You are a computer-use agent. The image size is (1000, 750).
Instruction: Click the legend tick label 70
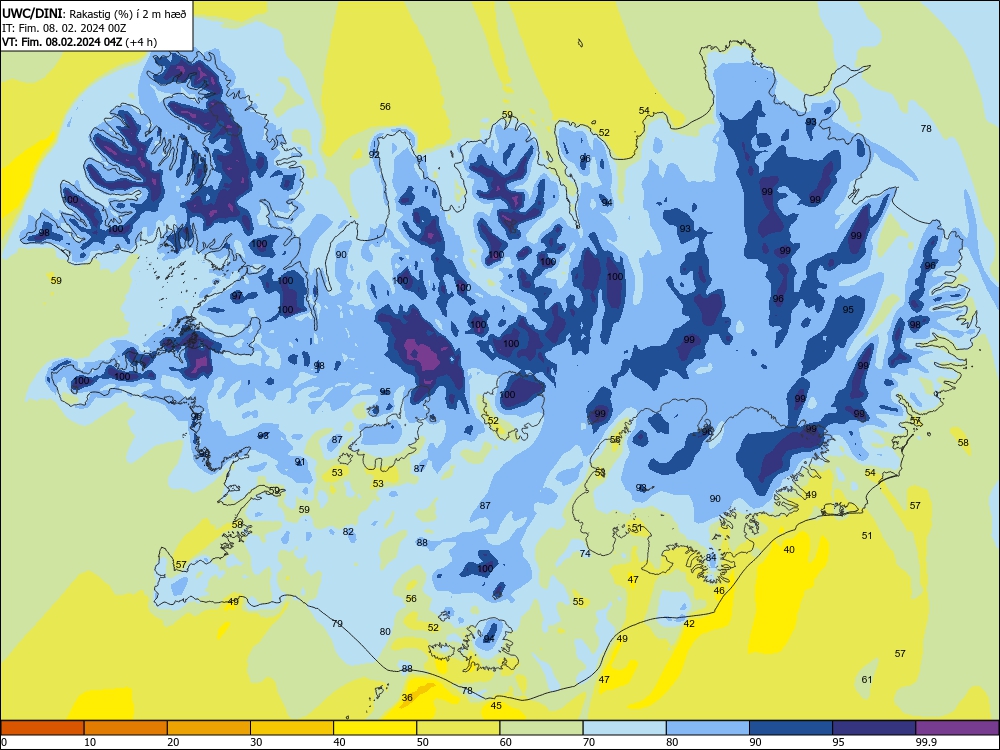[x=589, y=742]
